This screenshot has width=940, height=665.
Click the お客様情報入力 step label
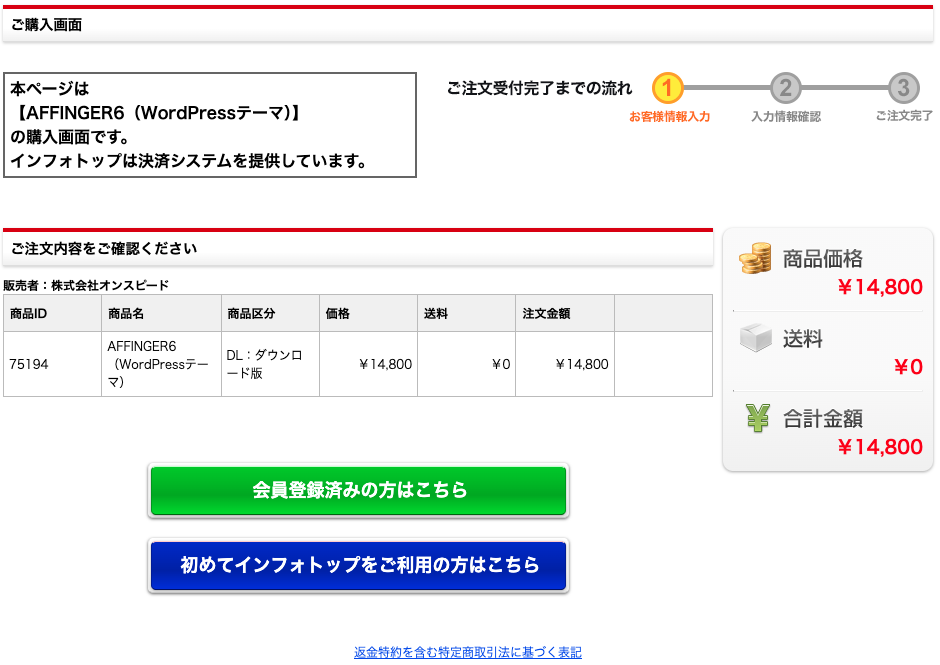(x=669, y=117)
